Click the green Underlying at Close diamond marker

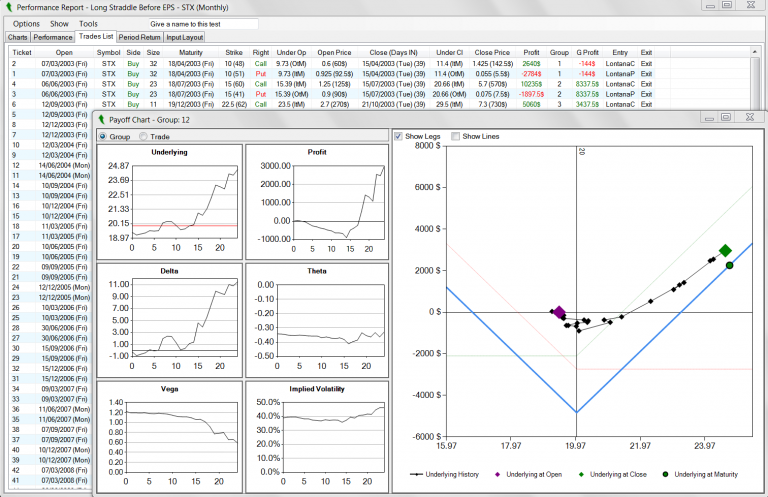pyautogui.click(x=725, y=251)
